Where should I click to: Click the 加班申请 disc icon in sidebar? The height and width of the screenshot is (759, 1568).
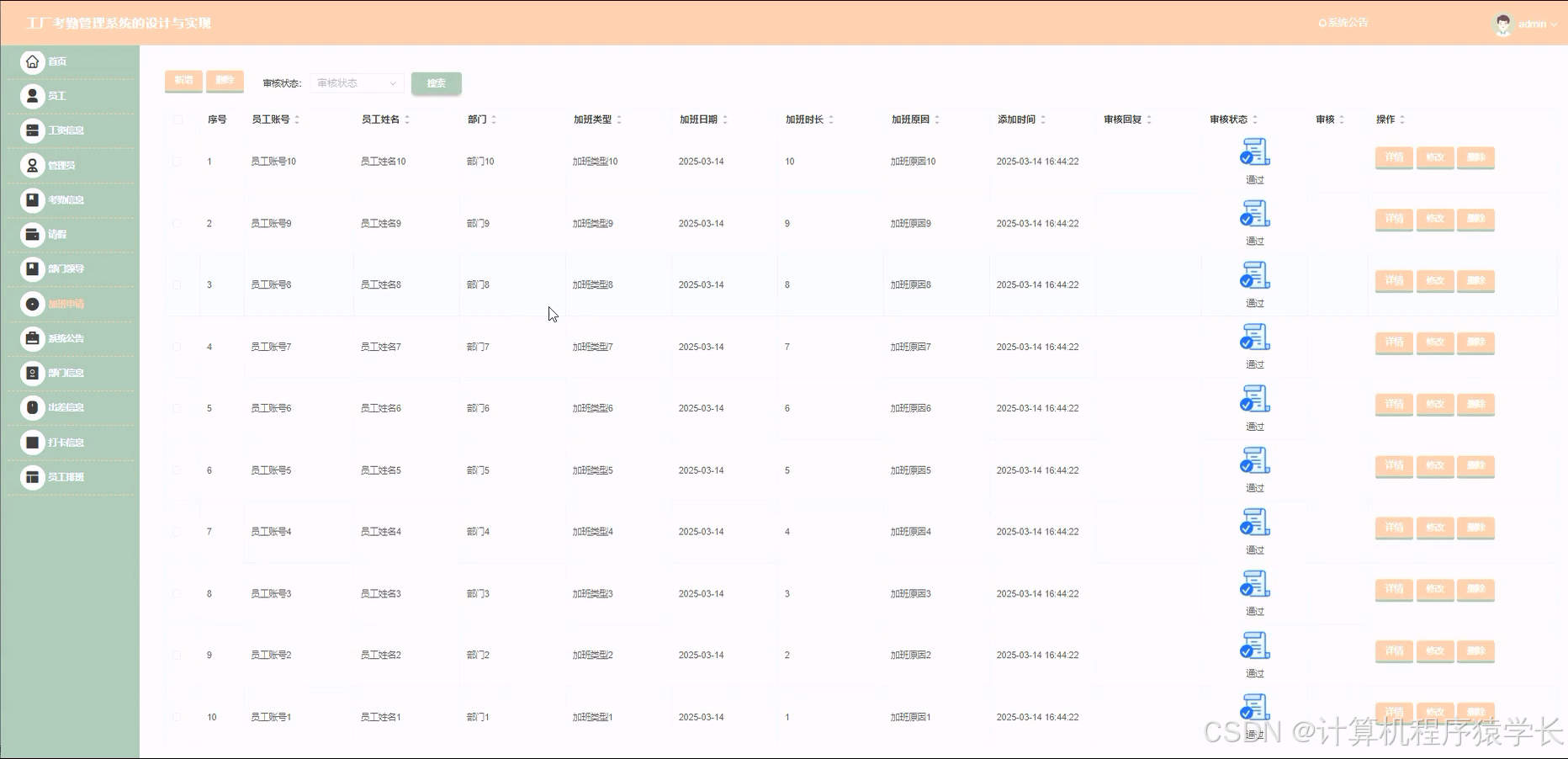click(x=32, y=304)
